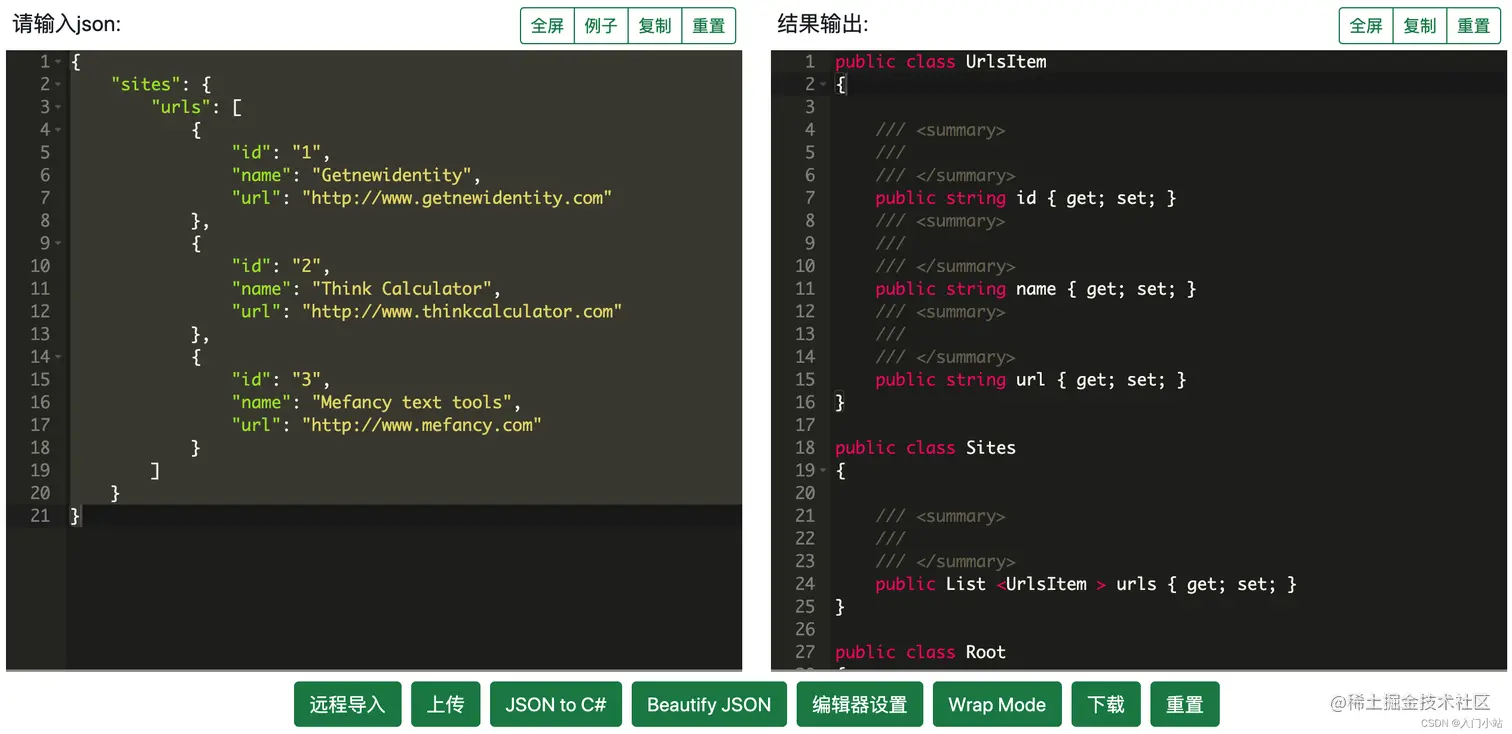Click the "urls" key in the input JSON
1512x734 pixels.
[181, 107]
